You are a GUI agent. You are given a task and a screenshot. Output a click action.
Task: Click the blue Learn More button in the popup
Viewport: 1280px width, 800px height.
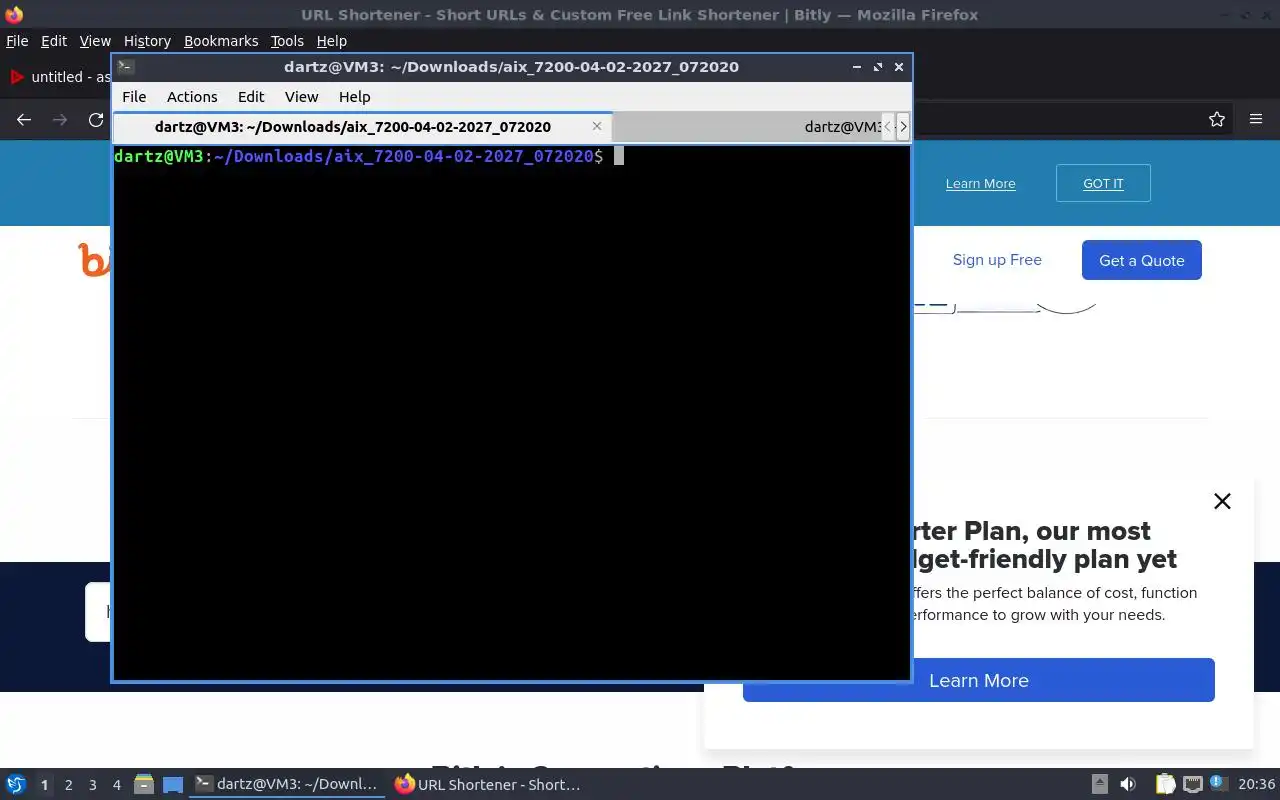(x=979, y=680)
